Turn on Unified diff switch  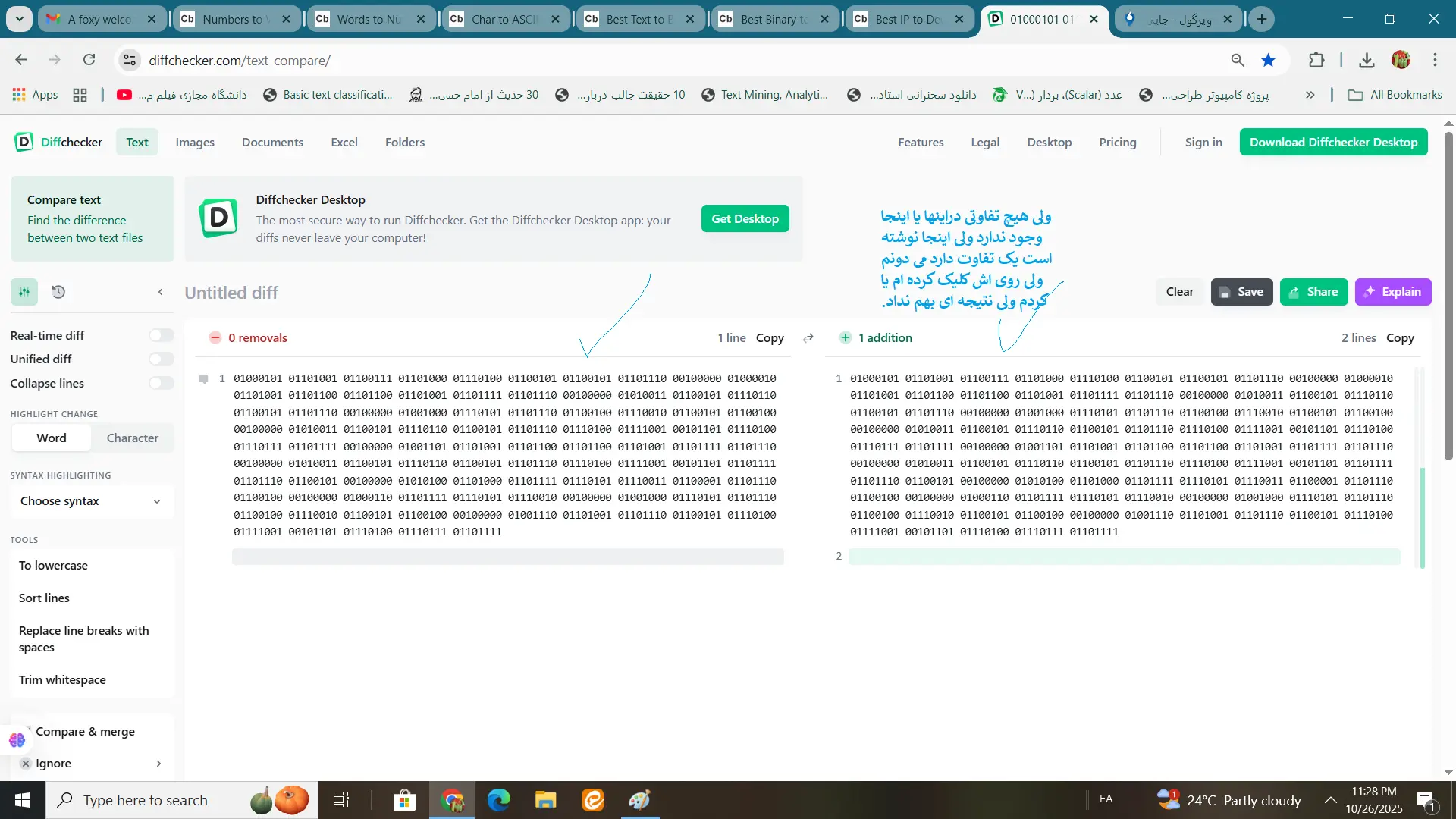[161, 359]
